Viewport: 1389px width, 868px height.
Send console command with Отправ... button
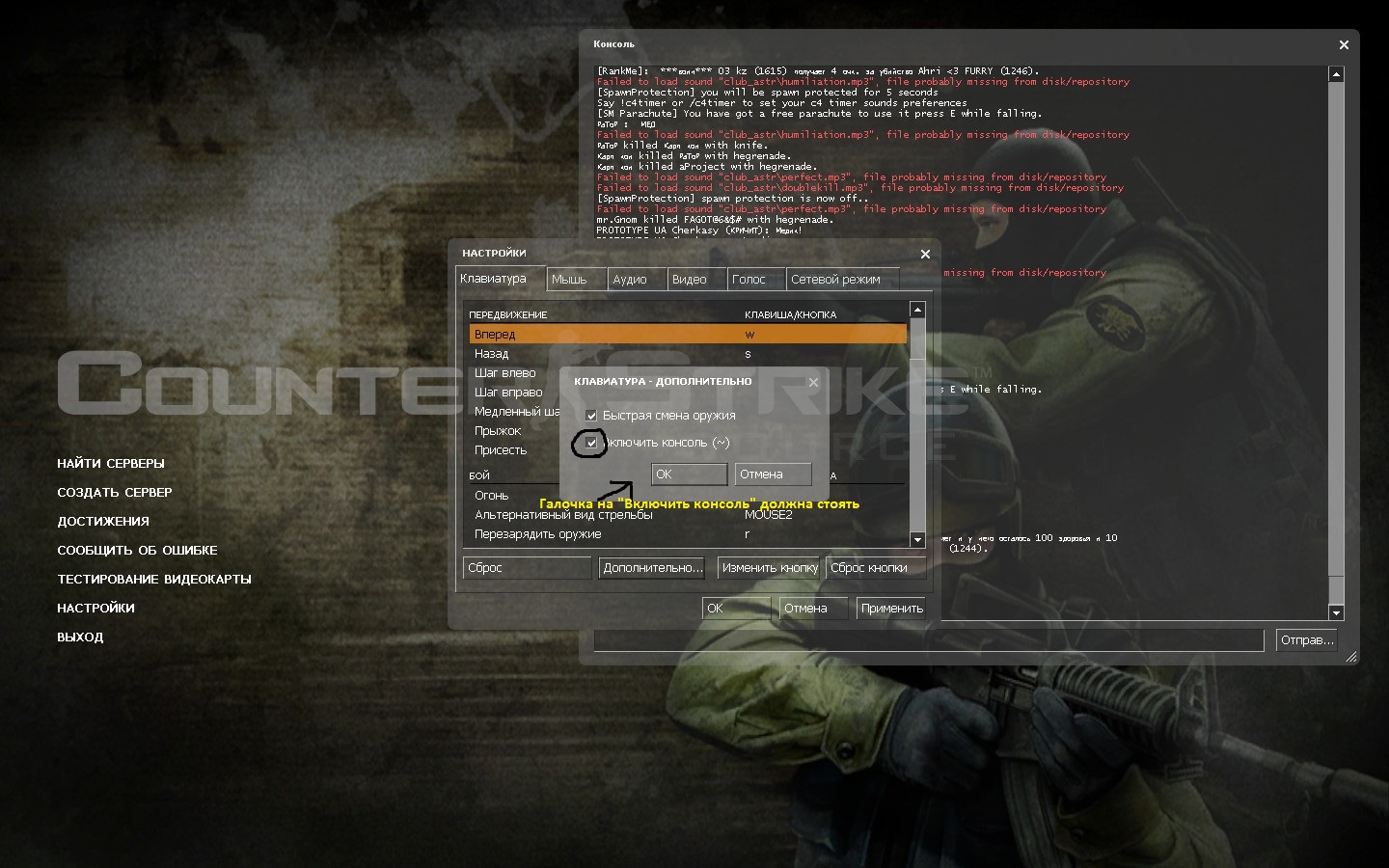point(1307,640)
